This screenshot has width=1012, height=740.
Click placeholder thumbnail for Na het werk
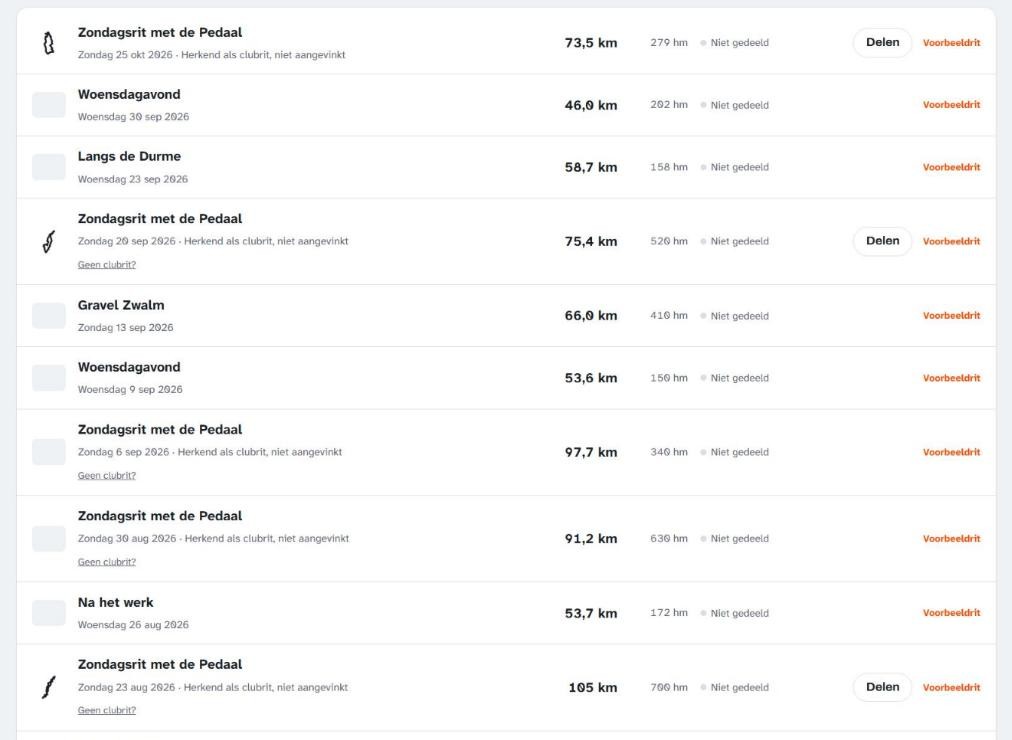pyautogui.click(x=48, y=613)
